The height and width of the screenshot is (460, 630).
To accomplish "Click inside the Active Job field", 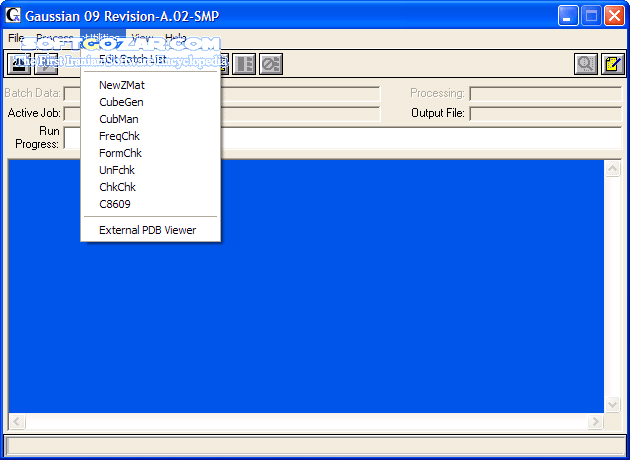I will 222,114.
